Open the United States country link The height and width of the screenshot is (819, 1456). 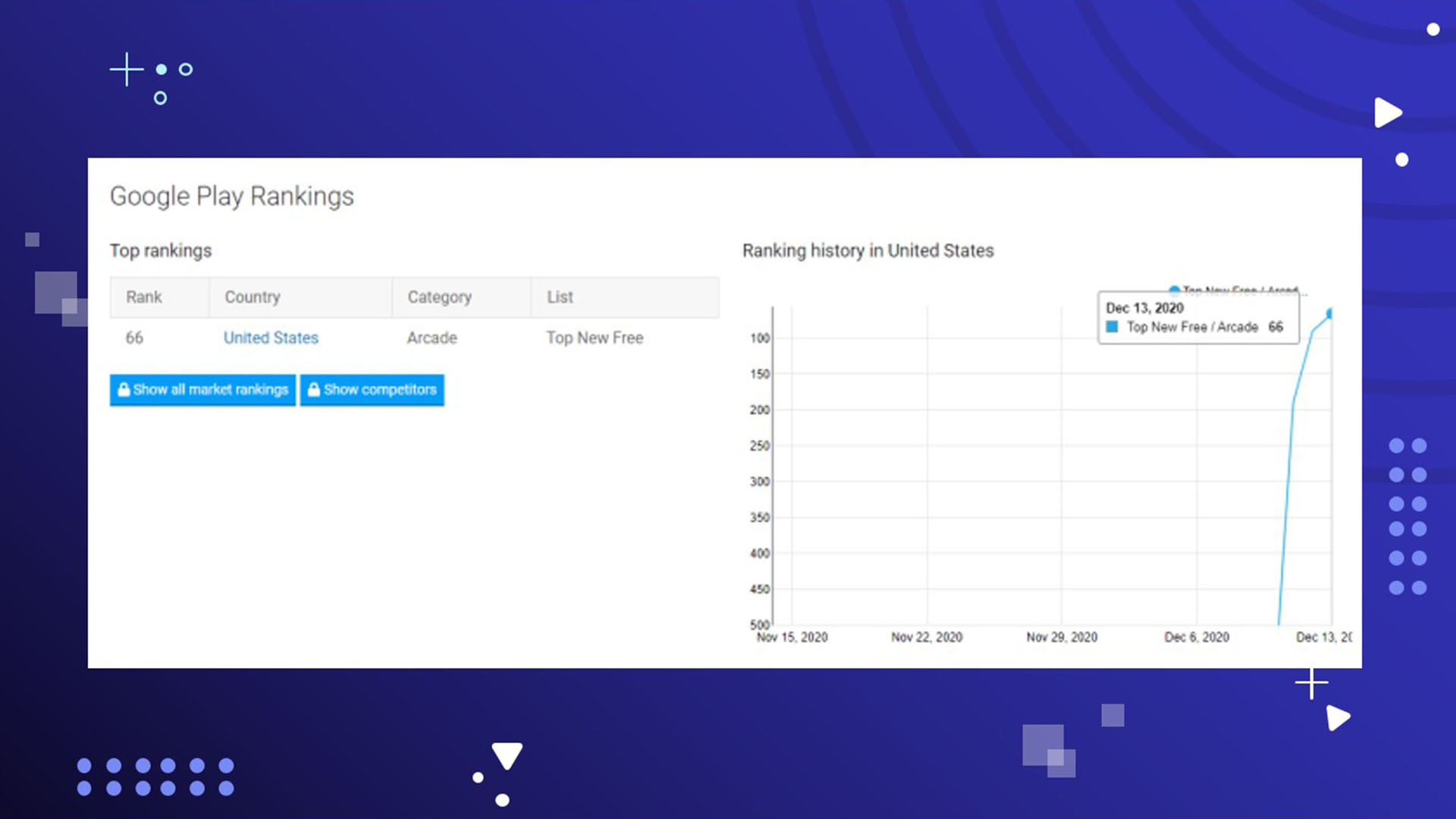pos(271,337)
